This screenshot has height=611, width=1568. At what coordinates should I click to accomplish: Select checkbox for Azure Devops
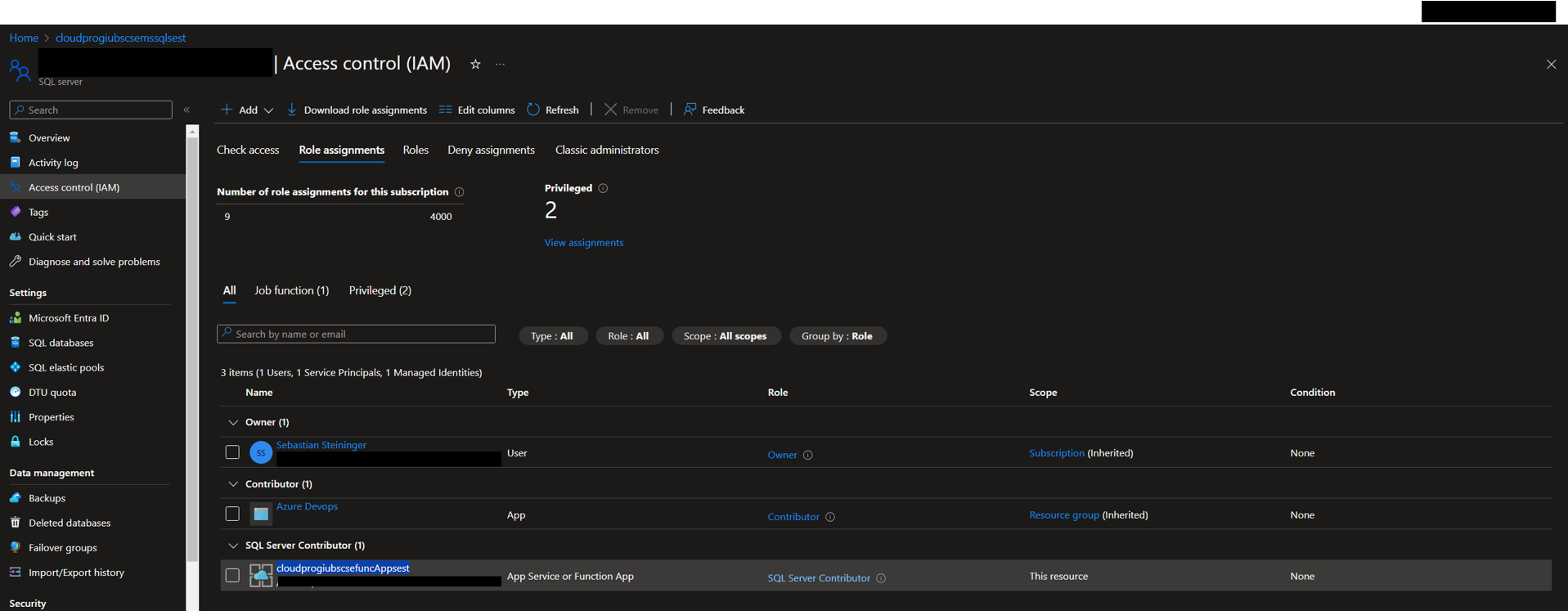click(x=232, y=514)
